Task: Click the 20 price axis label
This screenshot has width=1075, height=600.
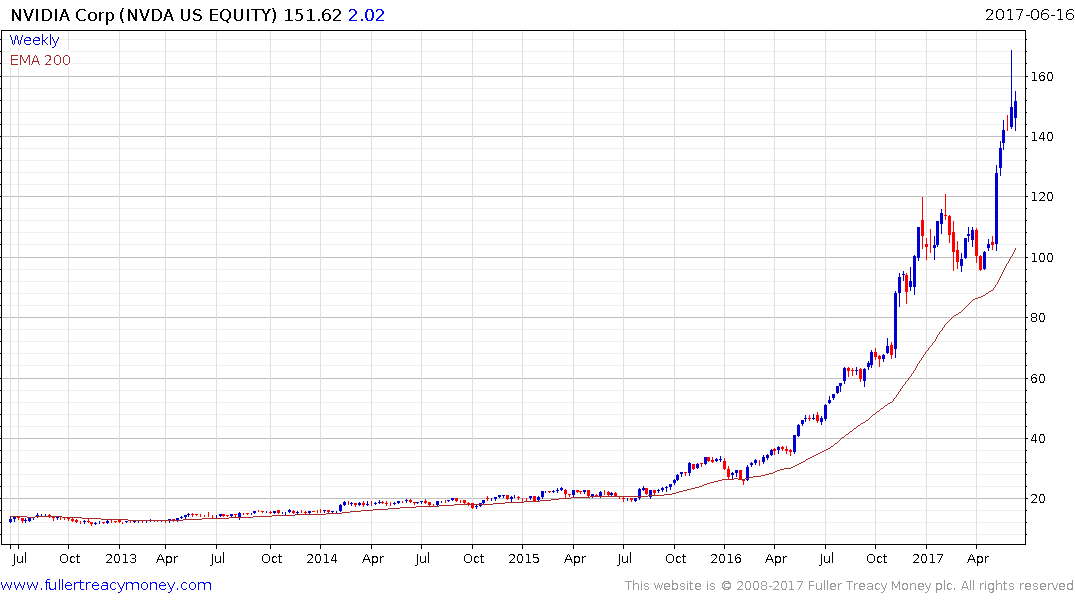Action: [1039, 499]
